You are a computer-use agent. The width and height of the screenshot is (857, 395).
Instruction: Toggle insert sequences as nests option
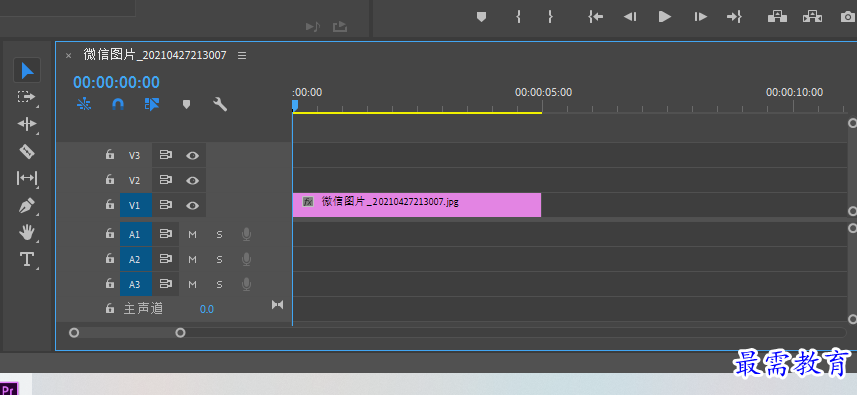point(84,104)
